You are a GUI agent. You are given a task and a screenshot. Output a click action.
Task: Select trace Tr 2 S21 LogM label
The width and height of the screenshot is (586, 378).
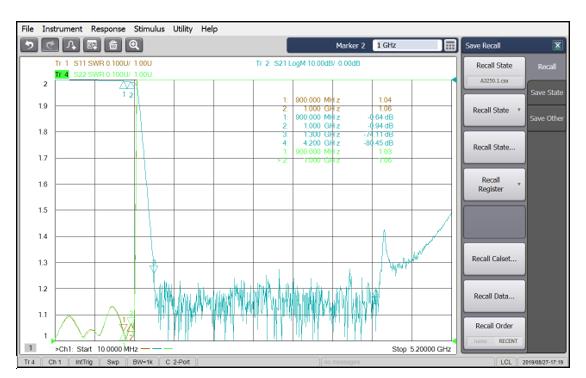(308, 63)
